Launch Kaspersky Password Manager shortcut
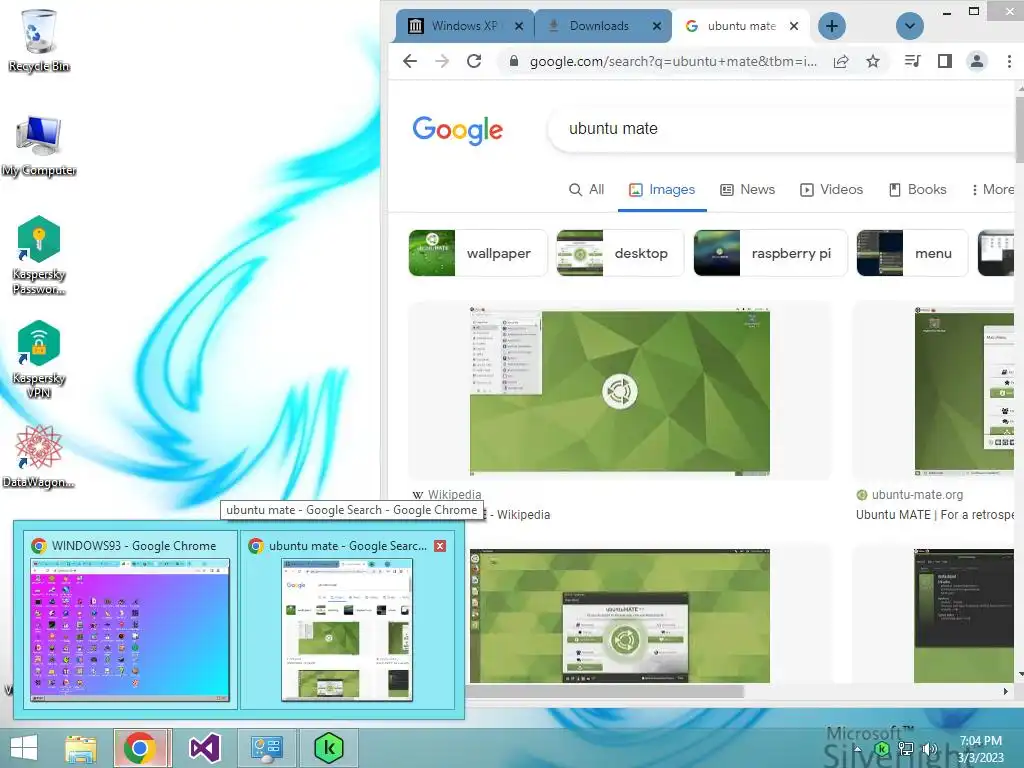 click(x=39, y=255)
